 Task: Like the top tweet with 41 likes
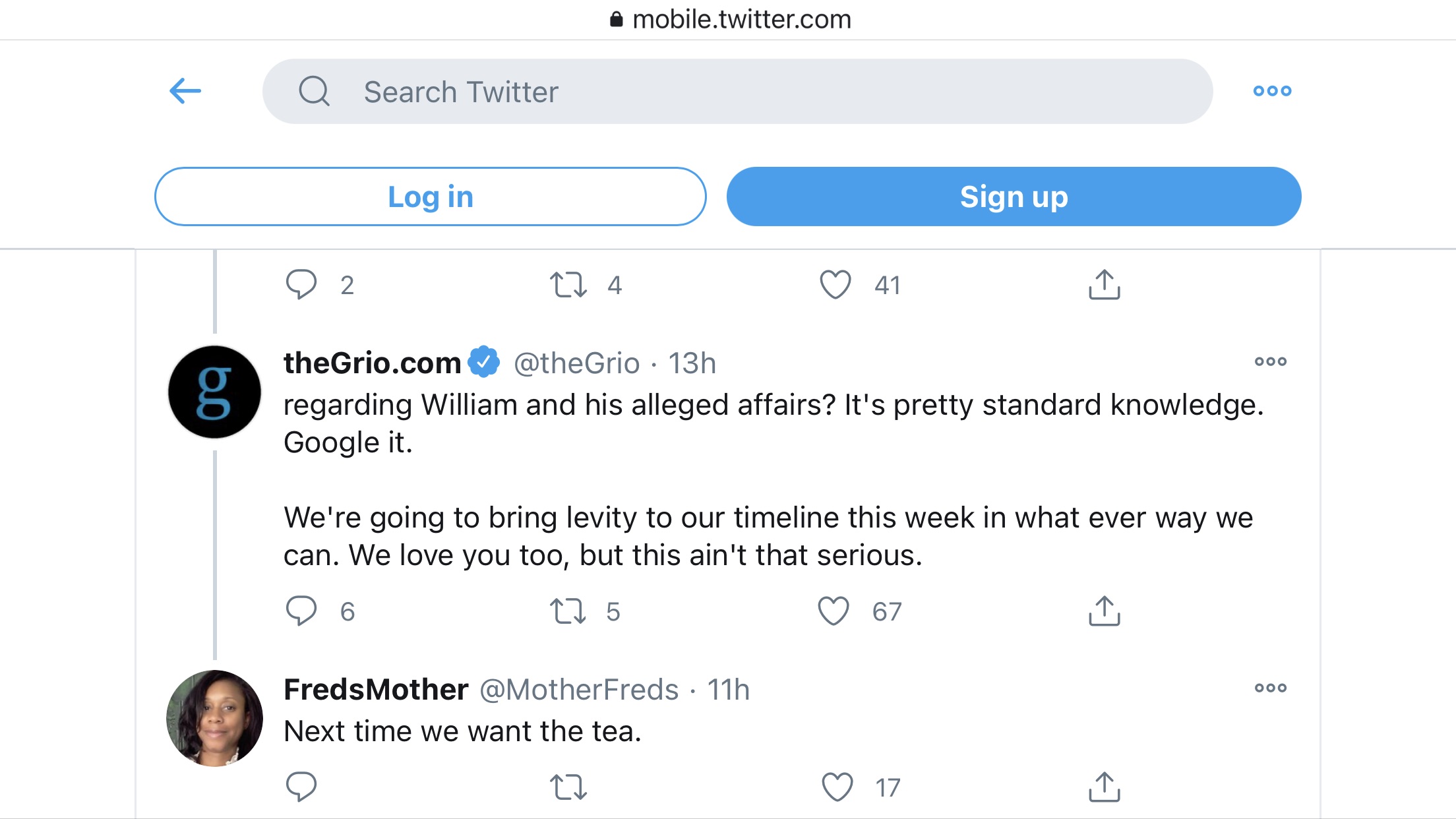[835, 285]
